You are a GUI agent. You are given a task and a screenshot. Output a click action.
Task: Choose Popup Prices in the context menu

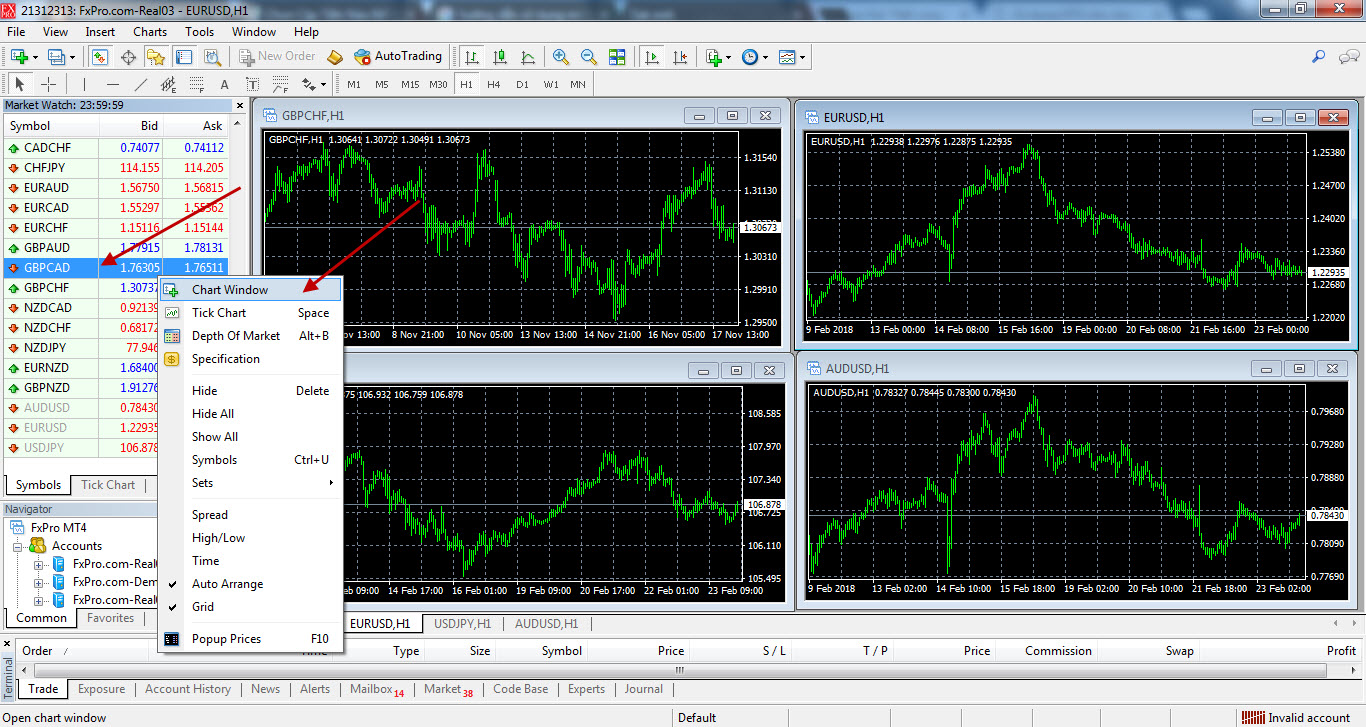[x=250, y=639]
